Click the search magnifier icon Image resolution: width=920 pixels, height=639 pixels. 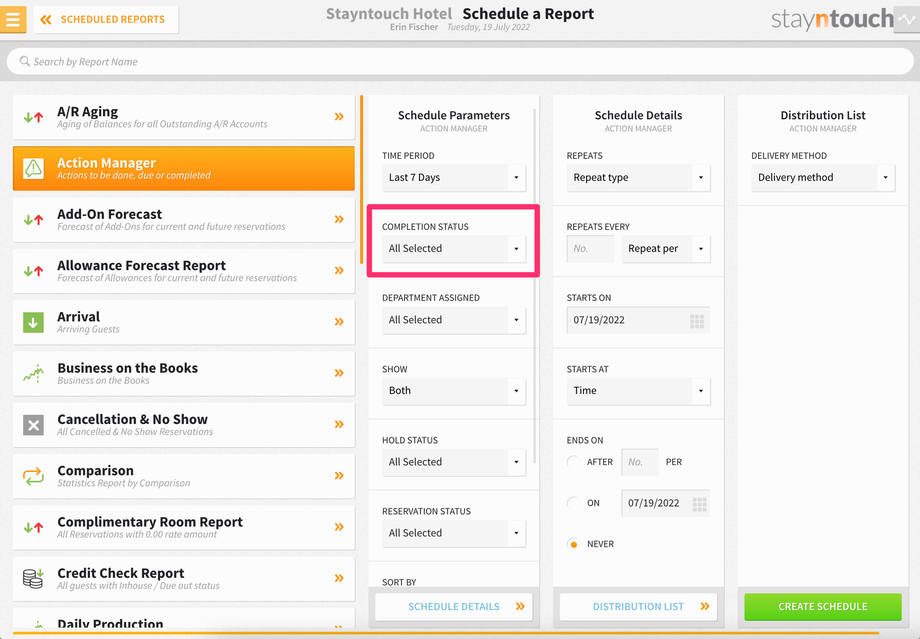(x=24, y=61)
